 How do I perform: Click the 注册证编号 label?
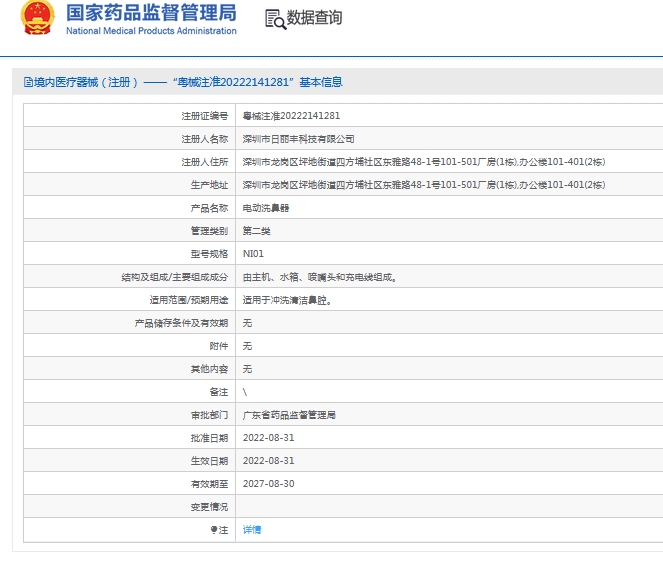pyautogui.click(x=205, y=116)
